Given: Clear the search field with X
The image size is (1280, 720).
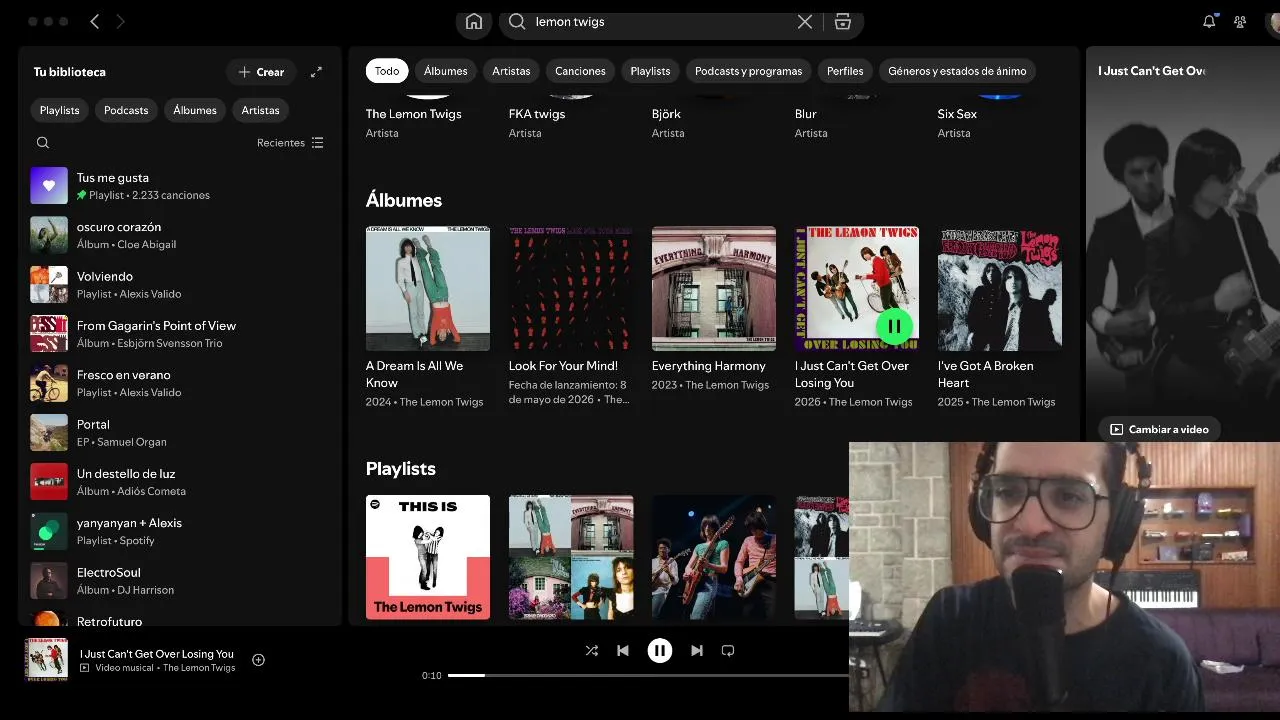Looking at the screenshot, I should coord(805,22).
